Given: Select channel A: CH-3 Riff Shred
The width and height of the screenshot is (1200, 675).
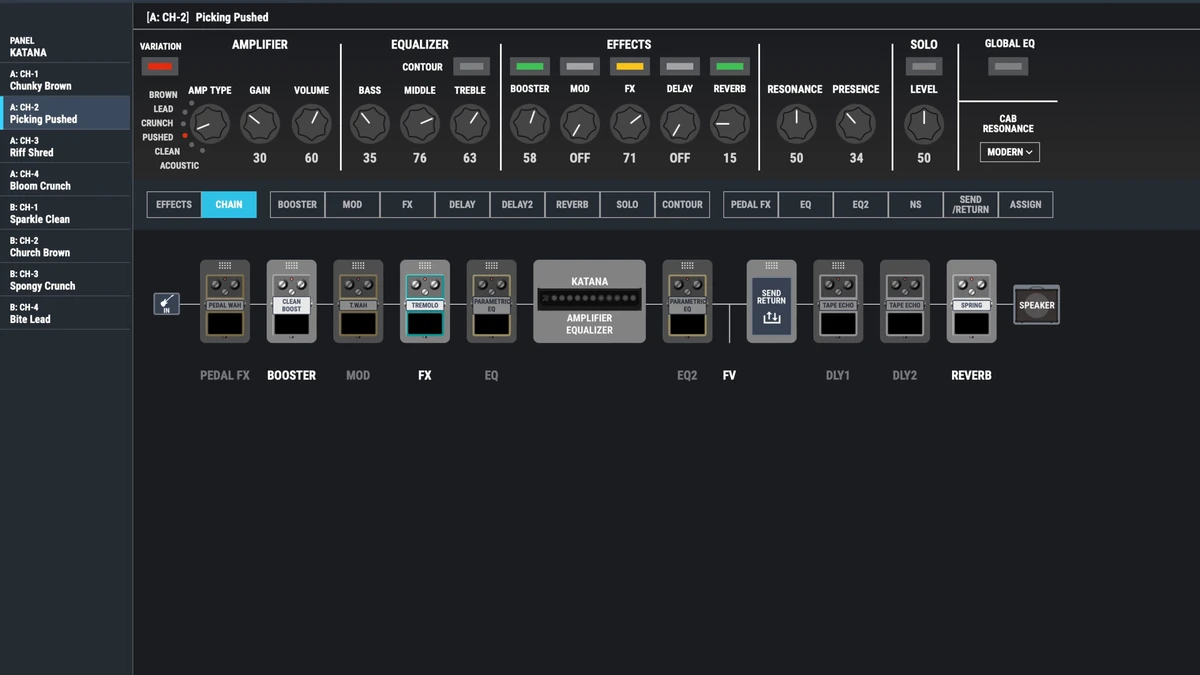Looking at the screenshot, I should tap(65, 147).
